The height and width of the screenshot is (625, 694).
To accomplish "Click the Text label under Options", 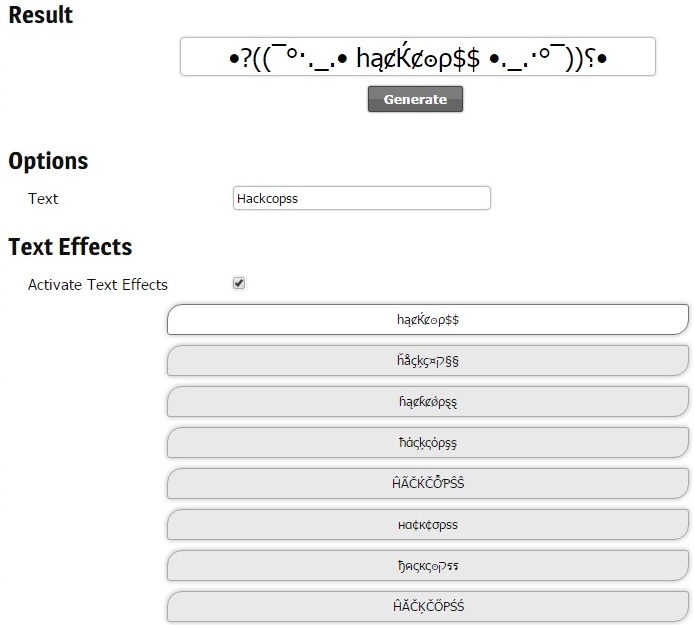I will [x=43, y=199].
